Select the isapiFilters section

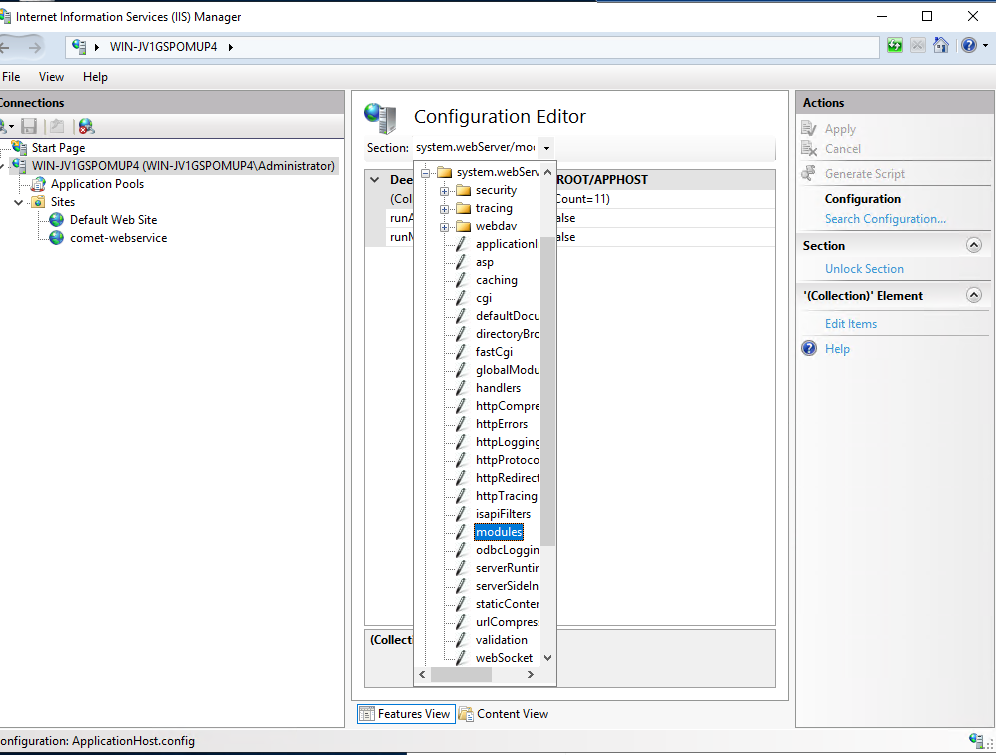point(503,514)
